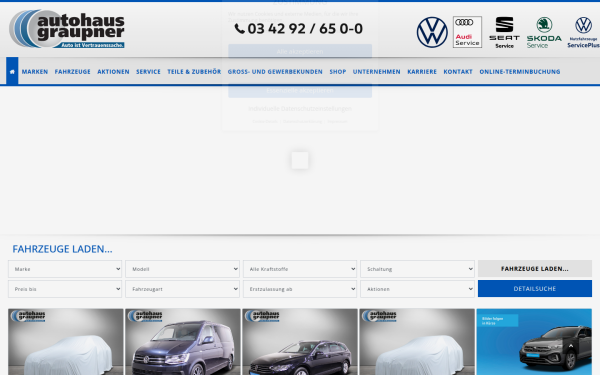Open Online-Terminbuchung page
This screenshot has height=375, width=600.
coord(520,72)
